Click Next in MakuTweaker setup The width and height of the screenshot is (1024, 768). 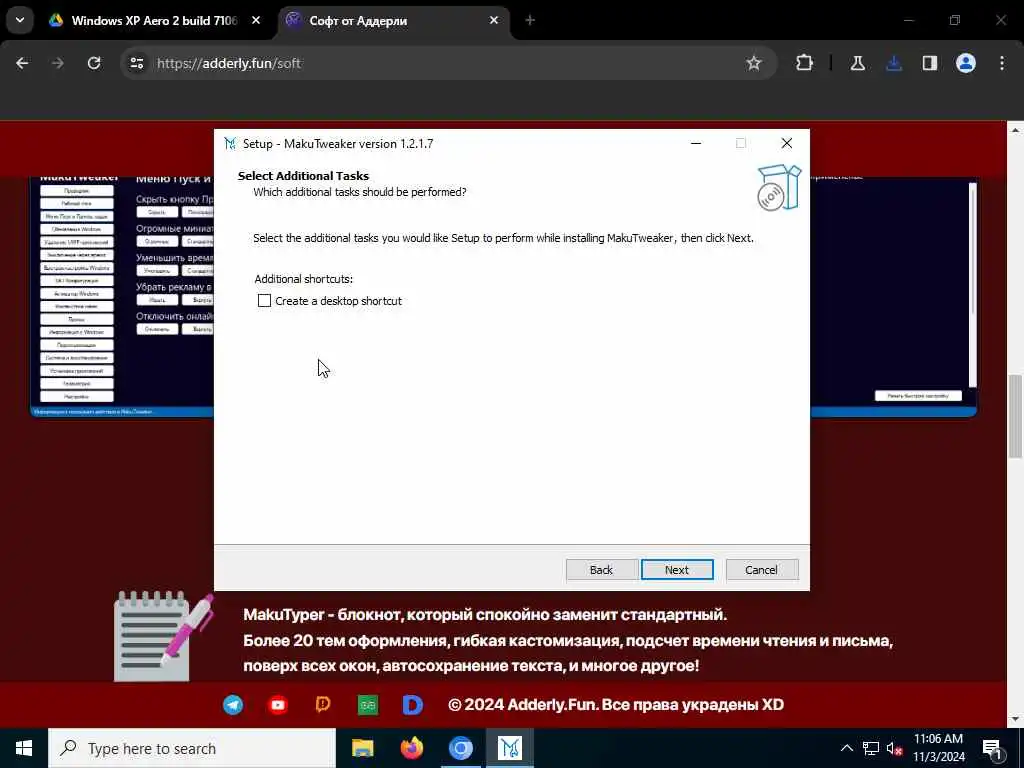tap(677, 569)
